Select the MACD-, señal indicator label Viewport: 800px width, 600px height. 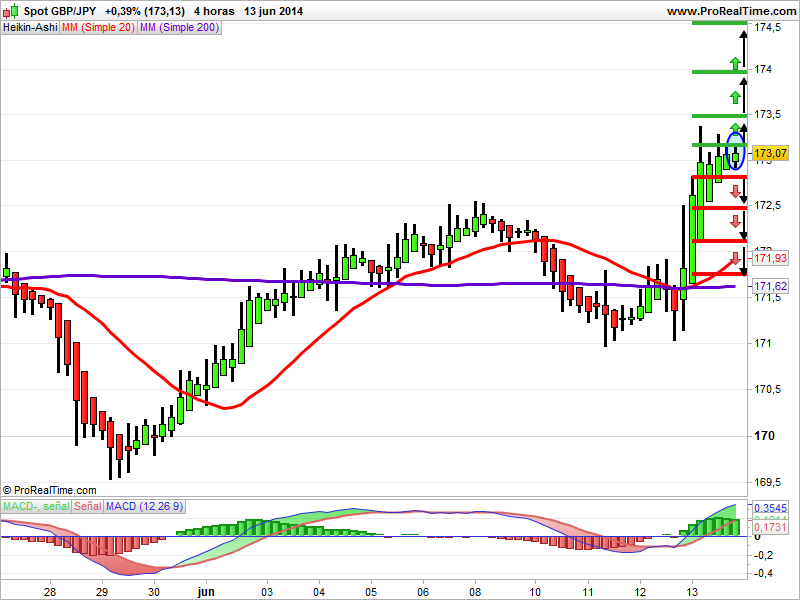36,506
